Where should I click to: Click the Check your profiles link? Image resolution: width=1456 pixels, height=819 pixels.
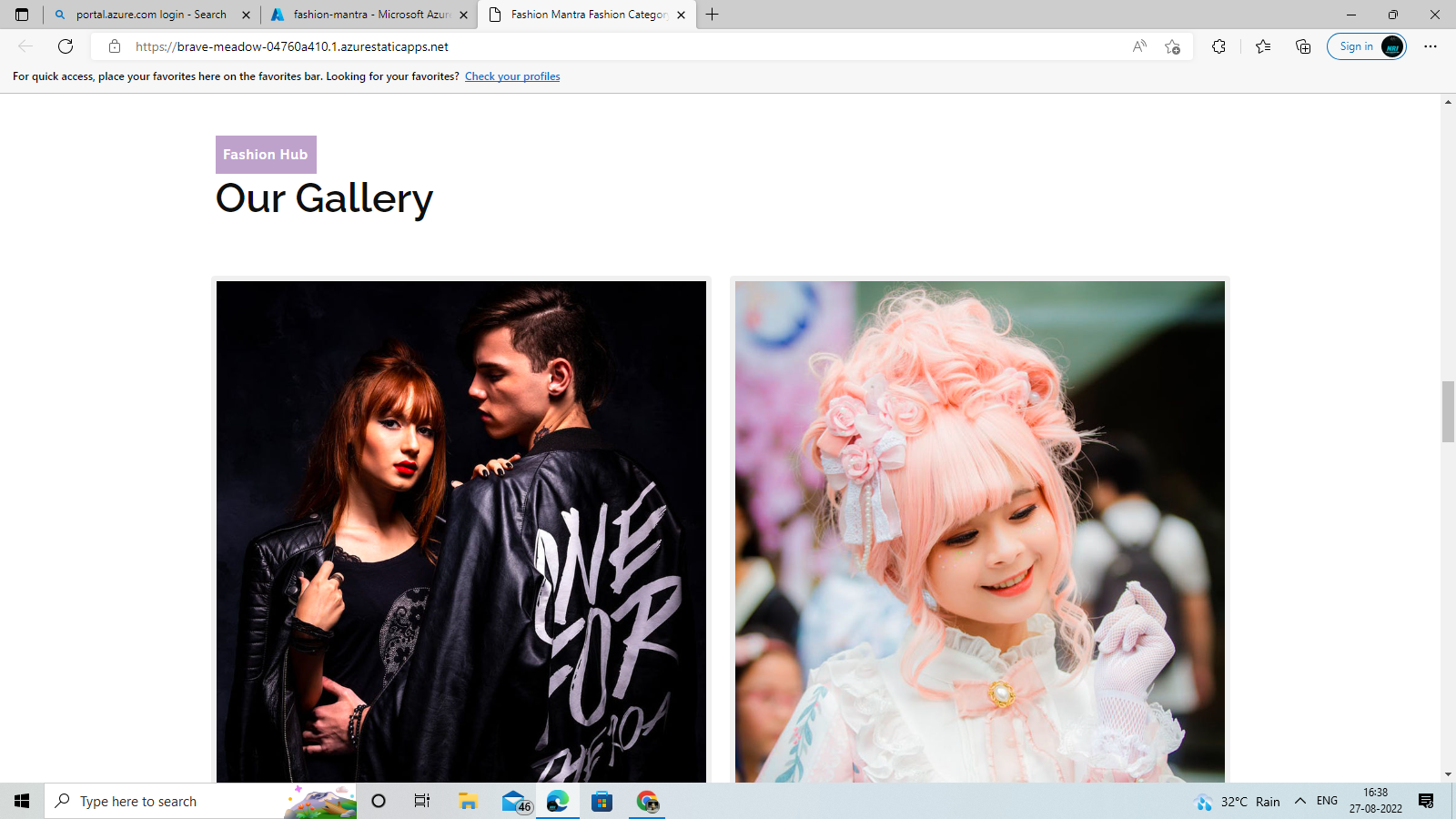[511, 76]
